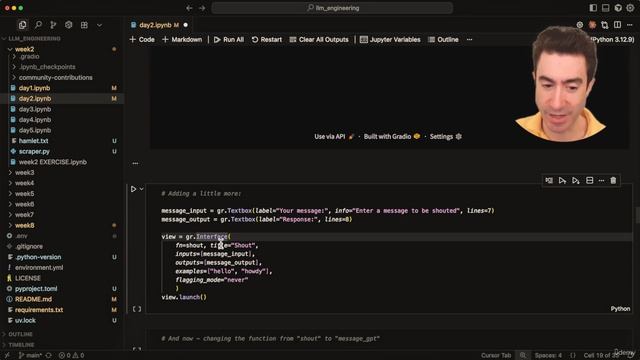
Task: Open errors and warnings status item
Action: click(x=71, y=356)
